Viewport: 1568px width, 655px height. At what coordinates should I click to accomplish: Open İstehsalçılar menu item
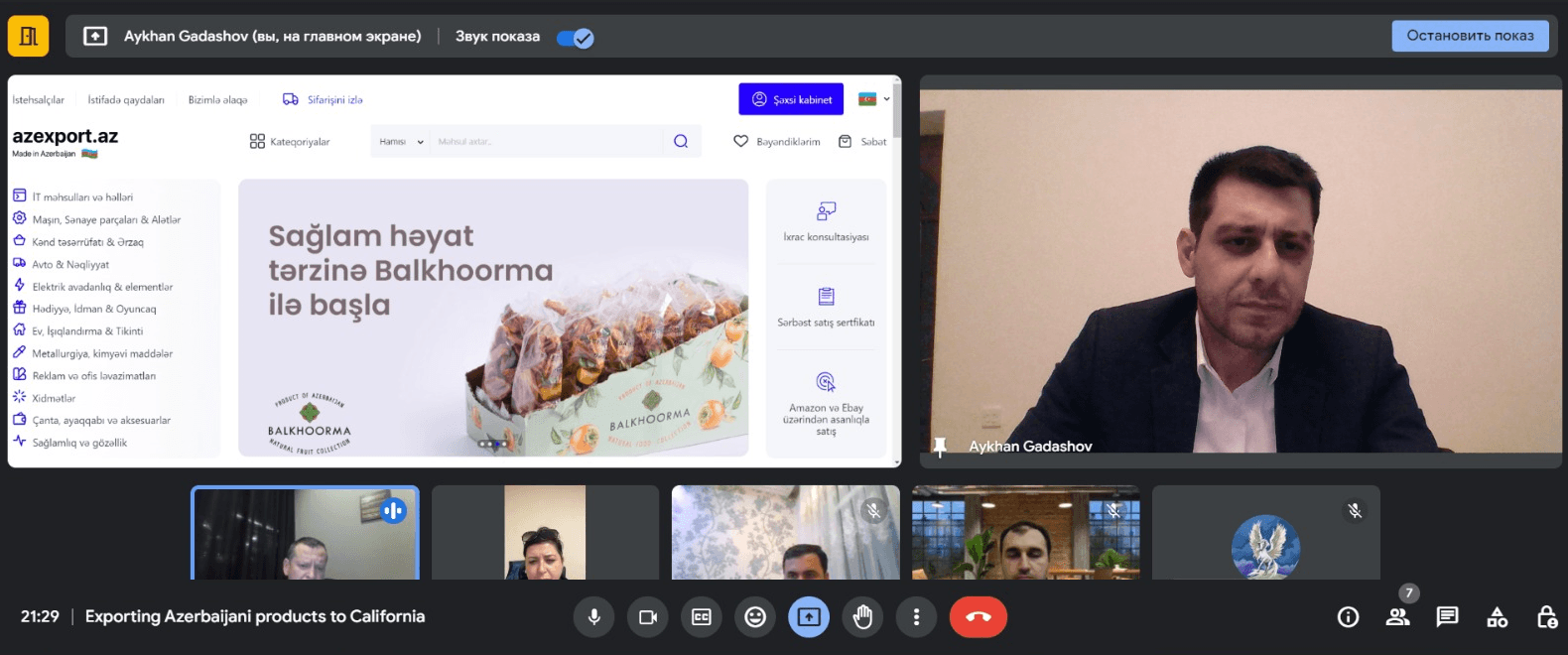click(x=38, y=100)
